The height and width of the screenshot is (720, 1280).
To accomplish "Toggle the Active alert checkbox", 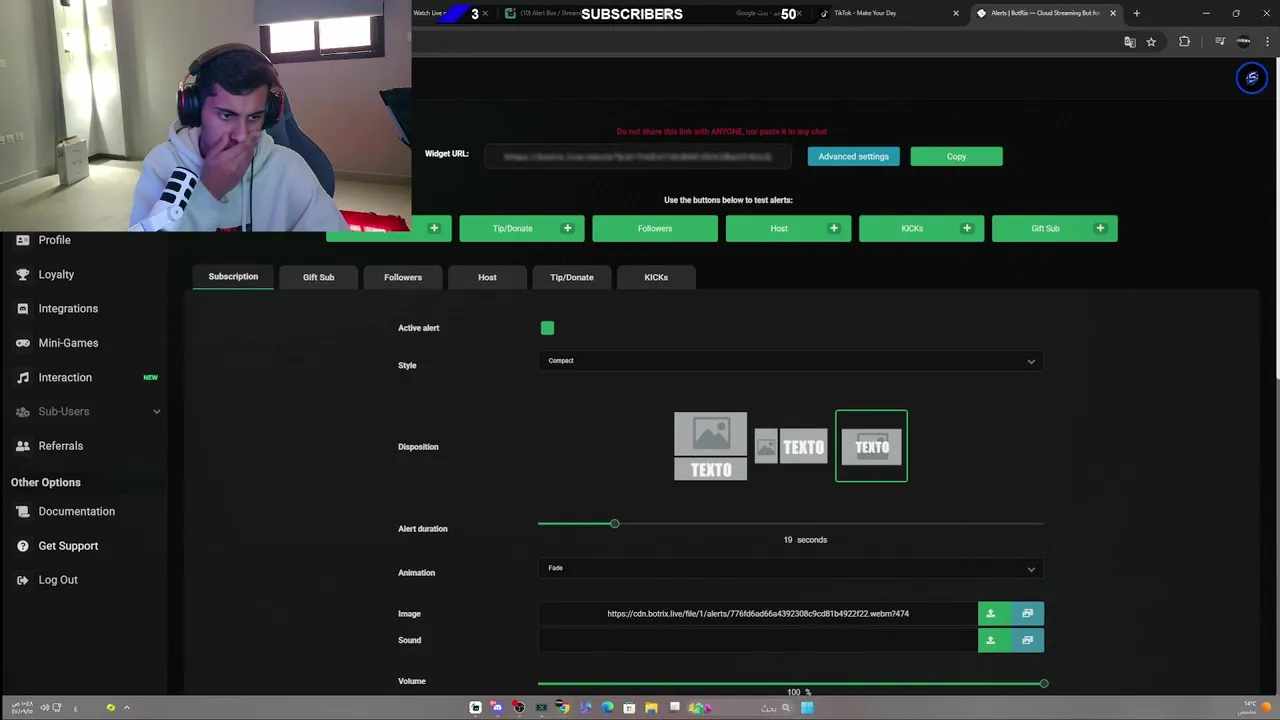I will pyautogui.click(x=547, y=328).
